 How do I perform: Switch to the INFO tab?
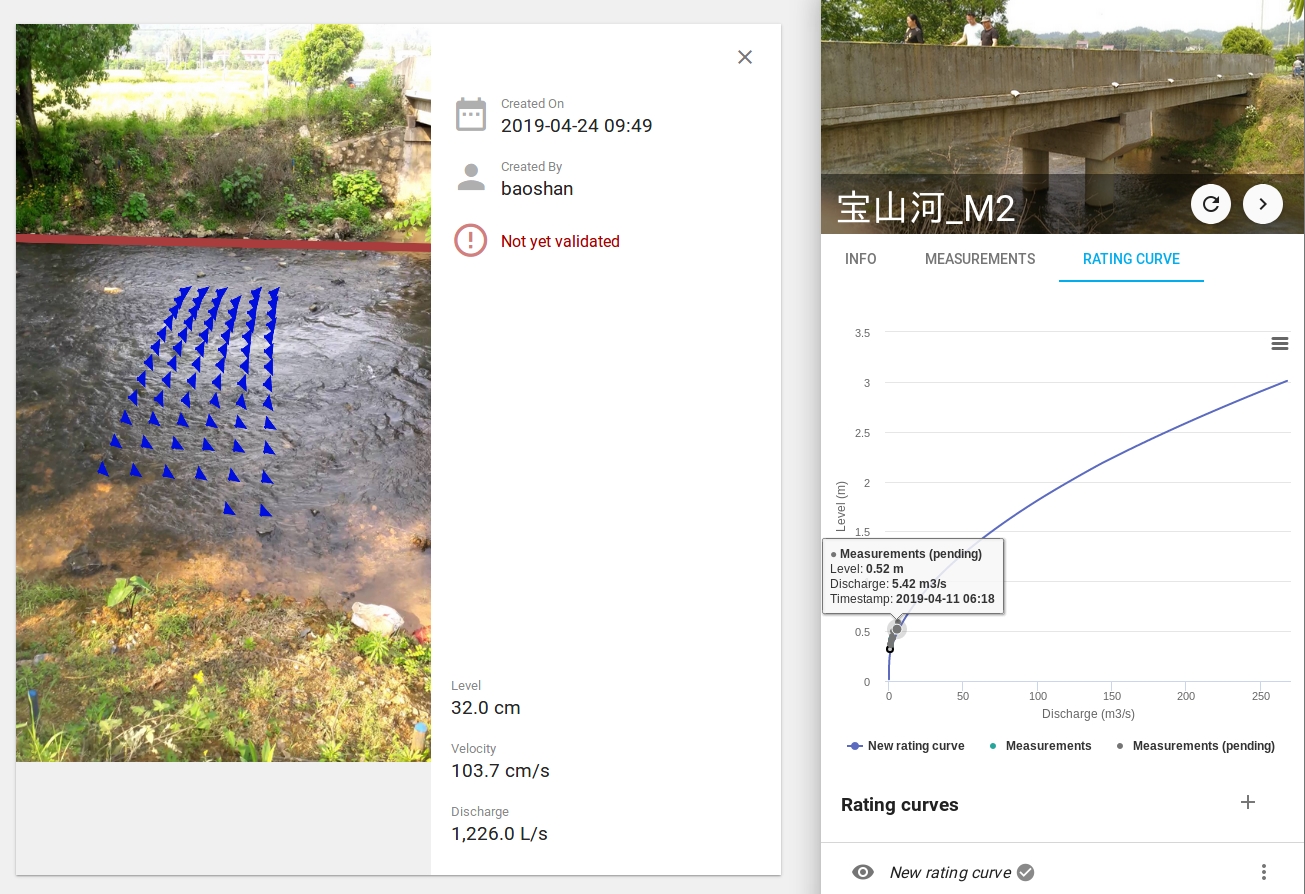pyautogui.click(x=860, y=259)
